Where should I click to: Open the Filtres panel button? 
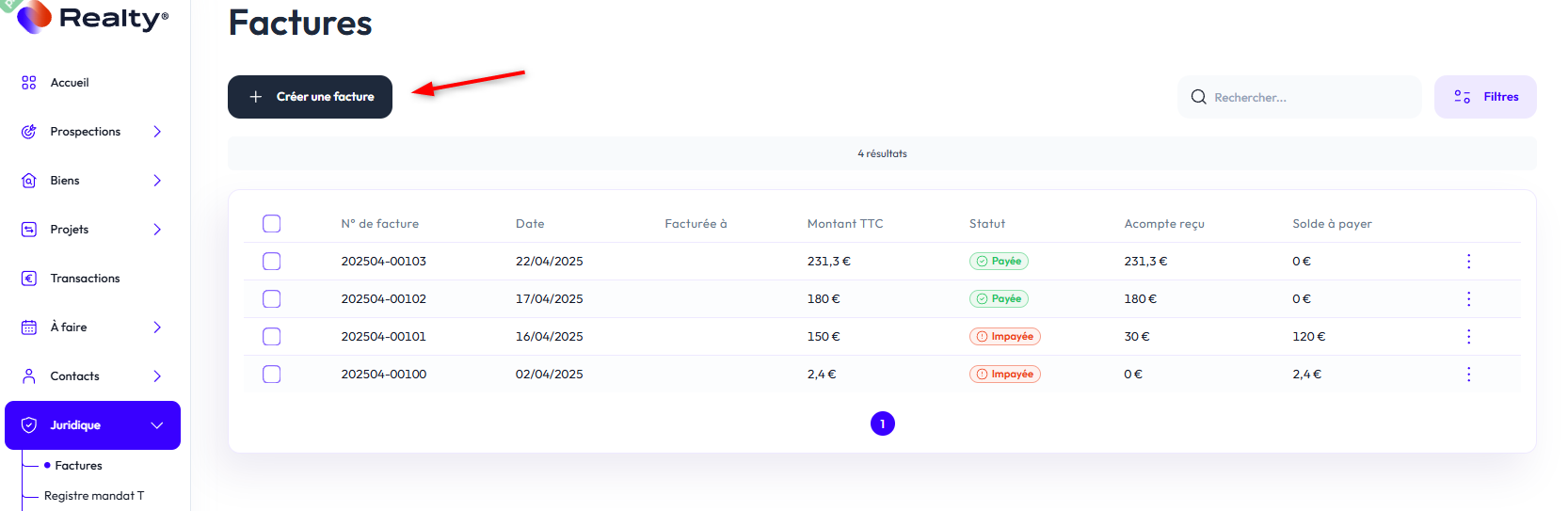[1484, 97]
